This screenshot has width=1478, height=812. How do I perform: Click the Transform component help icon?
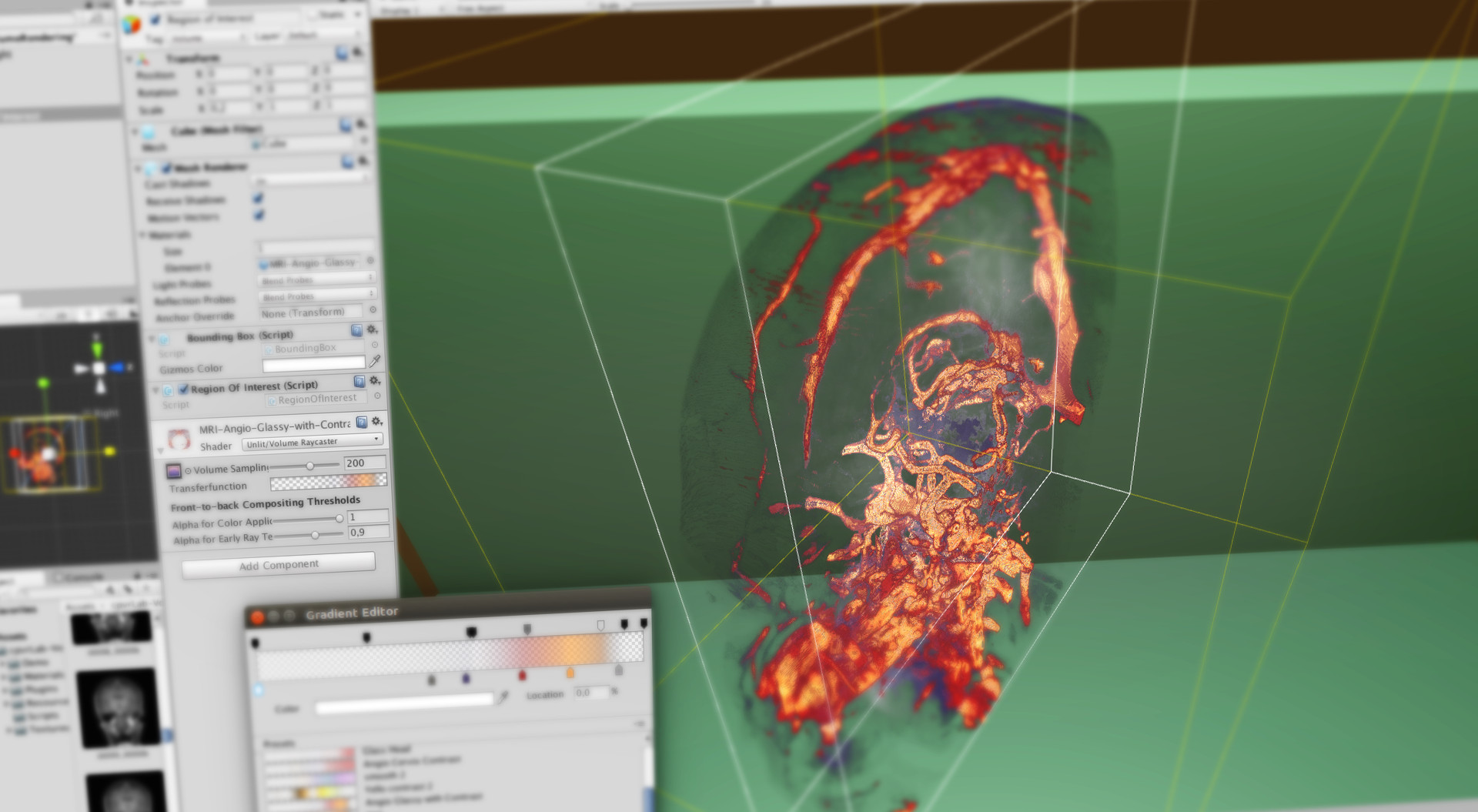tap(342, 54)
